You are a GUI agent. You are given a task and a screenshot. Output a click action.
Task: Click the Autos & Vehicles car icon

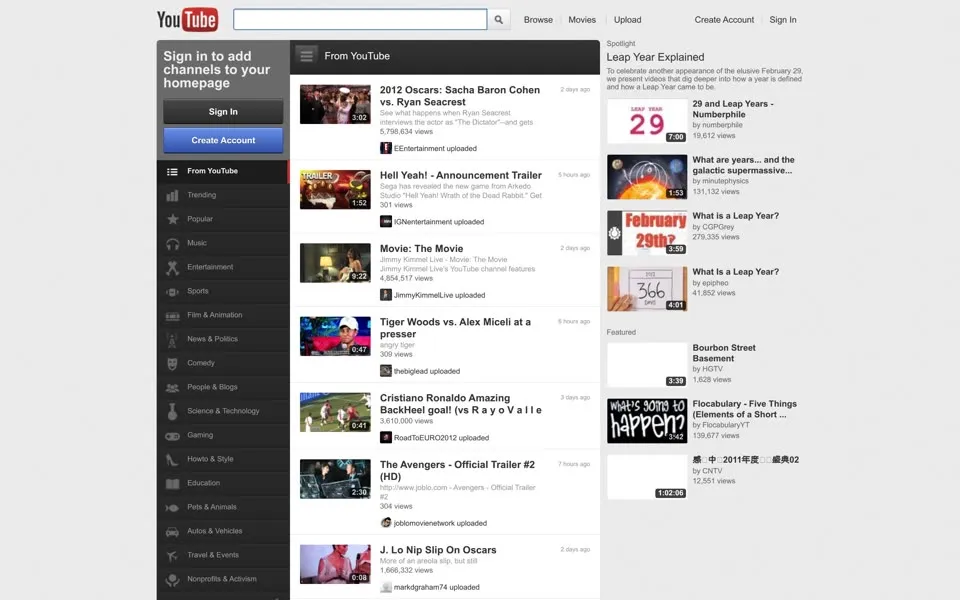[x=173, y=531]
